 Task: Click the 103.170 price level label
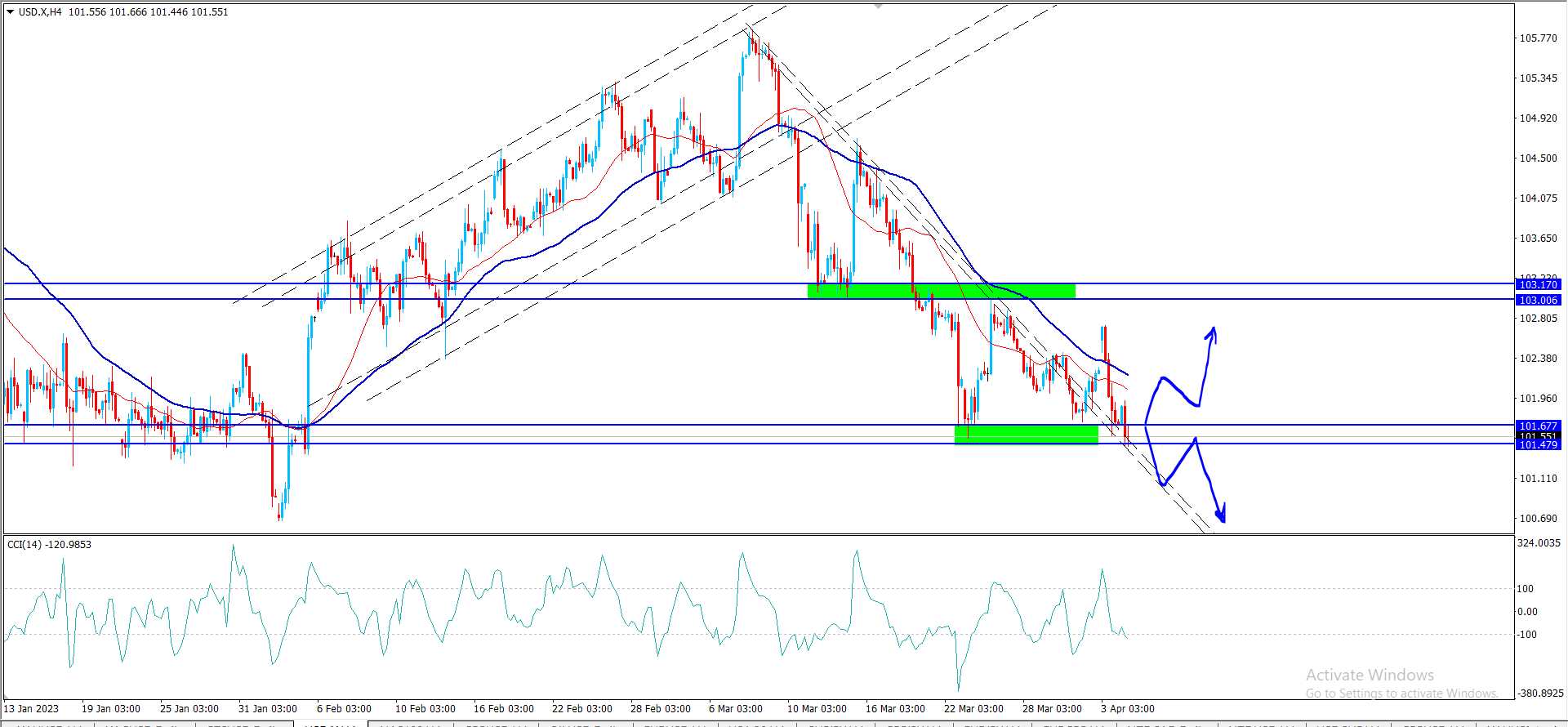pos(1538,284)
